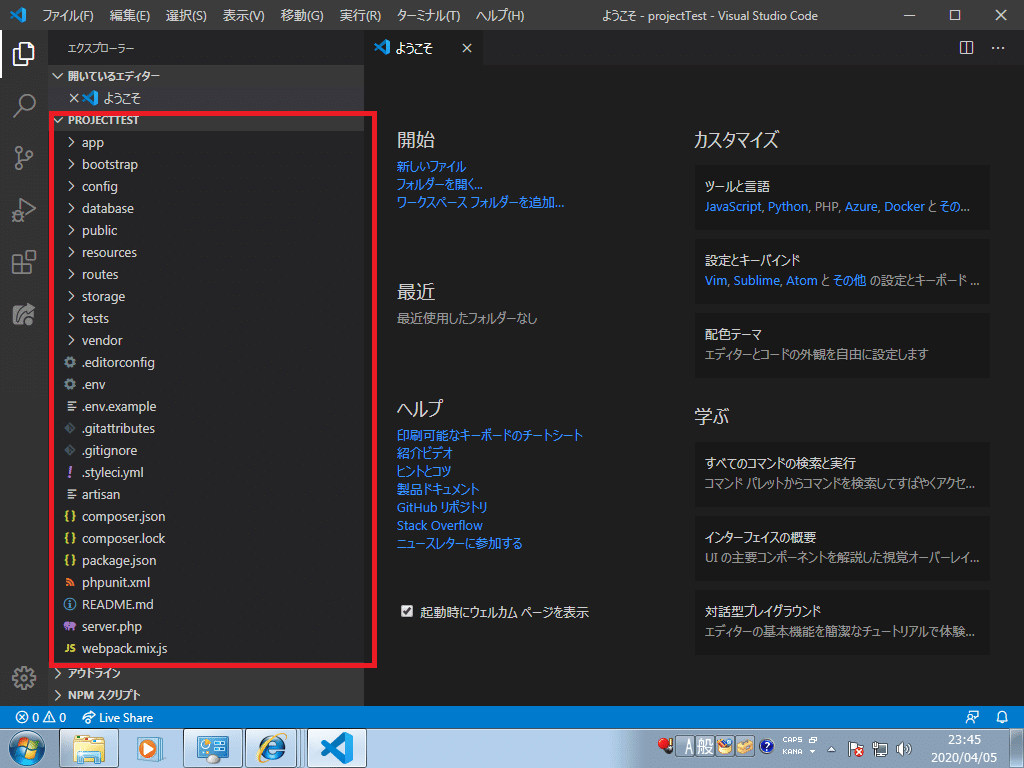
Task: Click the Python link in ツールと言語
Action: [x=788, y=206]
